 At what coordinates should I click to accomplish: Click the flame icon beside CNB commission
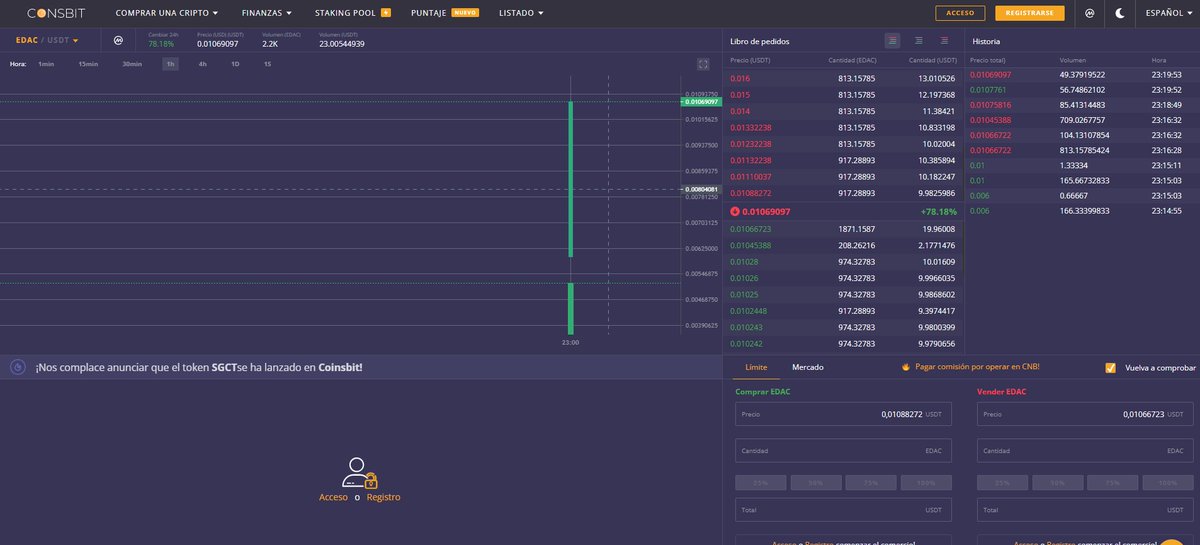point(905,368)
